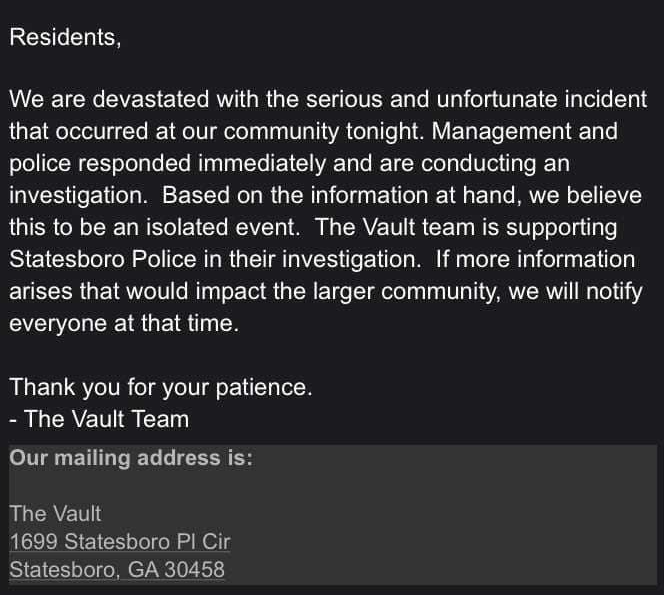Click the word 'Management' in the message

coord(501,132)
